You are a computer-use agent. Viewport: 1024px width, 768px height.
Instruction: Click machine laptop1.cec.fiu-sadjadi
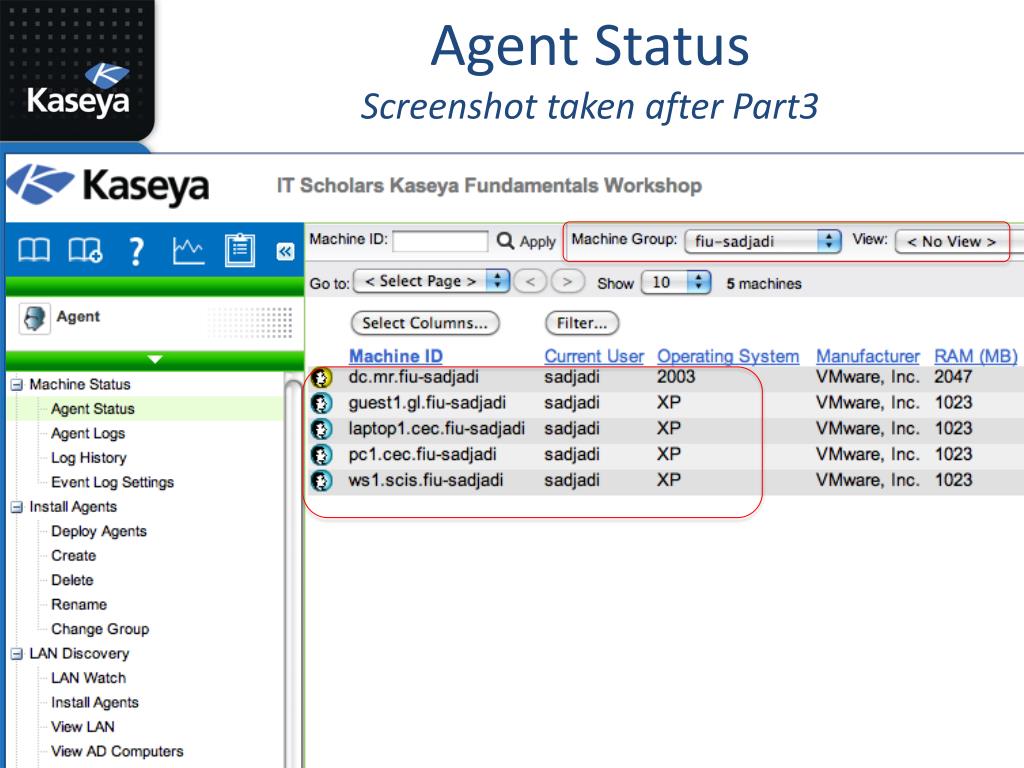[x=436, y=428]
